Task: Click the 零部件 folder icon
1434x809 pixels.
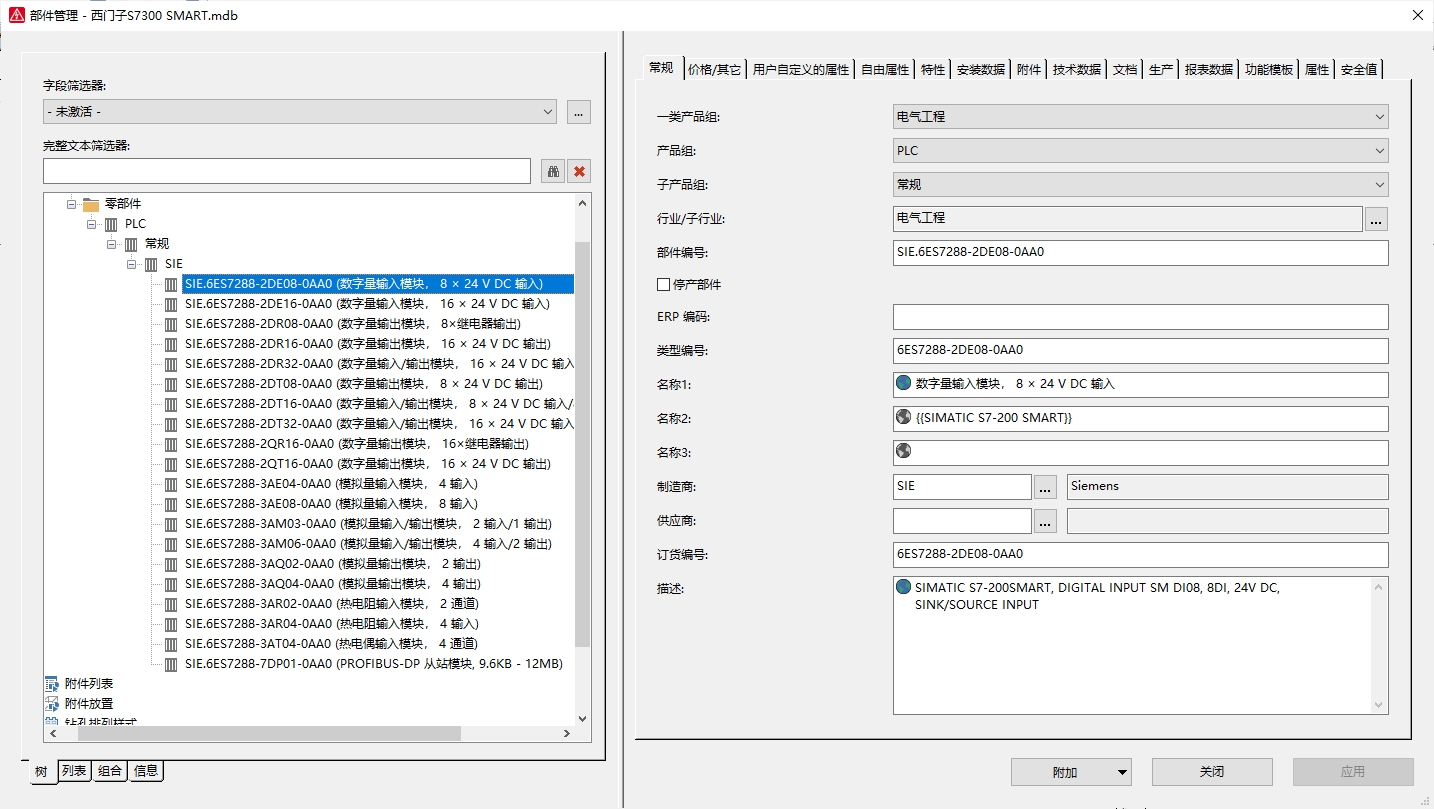Action: coord(91,204)
